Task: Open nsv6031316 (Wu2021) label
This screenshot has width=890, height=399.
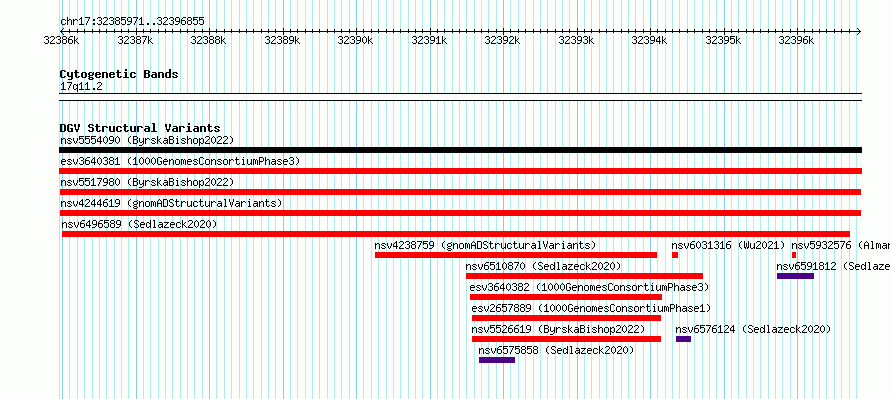Action: point(728,245)
